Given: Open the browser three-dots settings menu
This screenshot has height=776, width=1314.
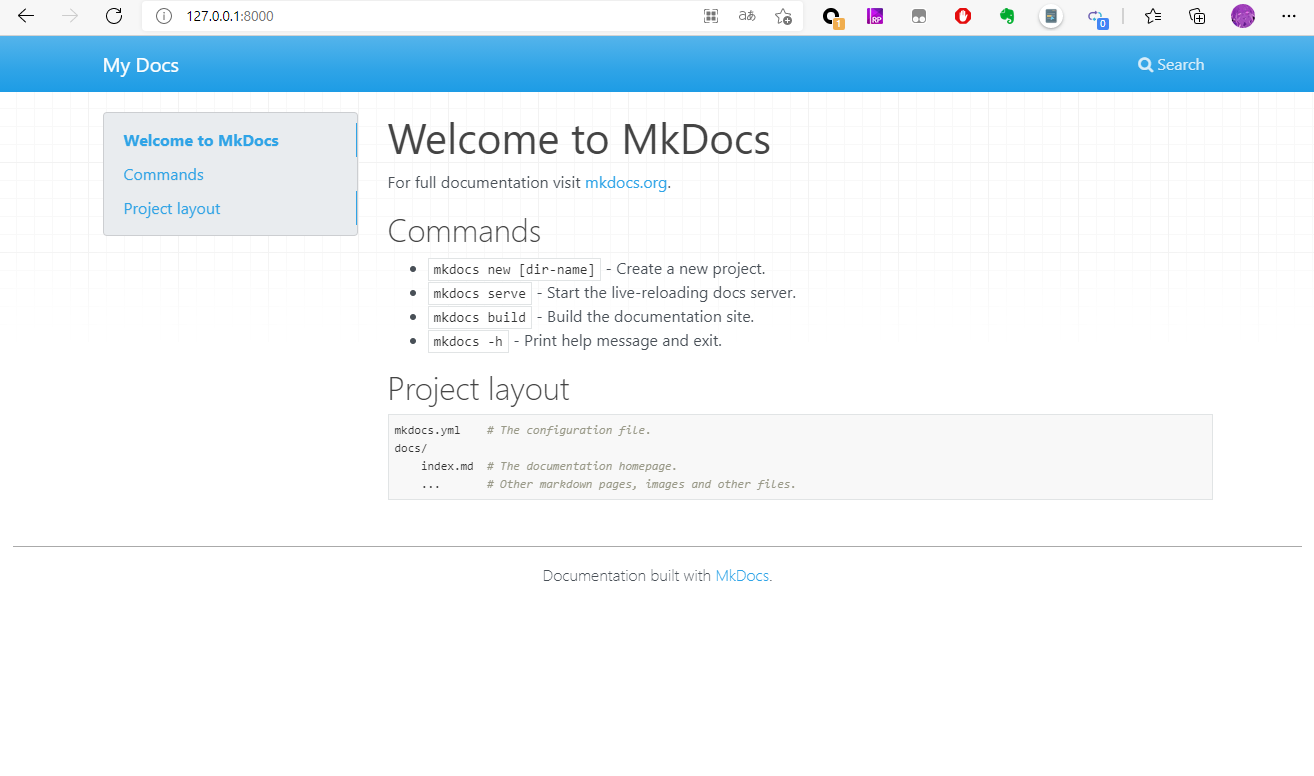Looking at the screenshot, I should click(1288, 16).
